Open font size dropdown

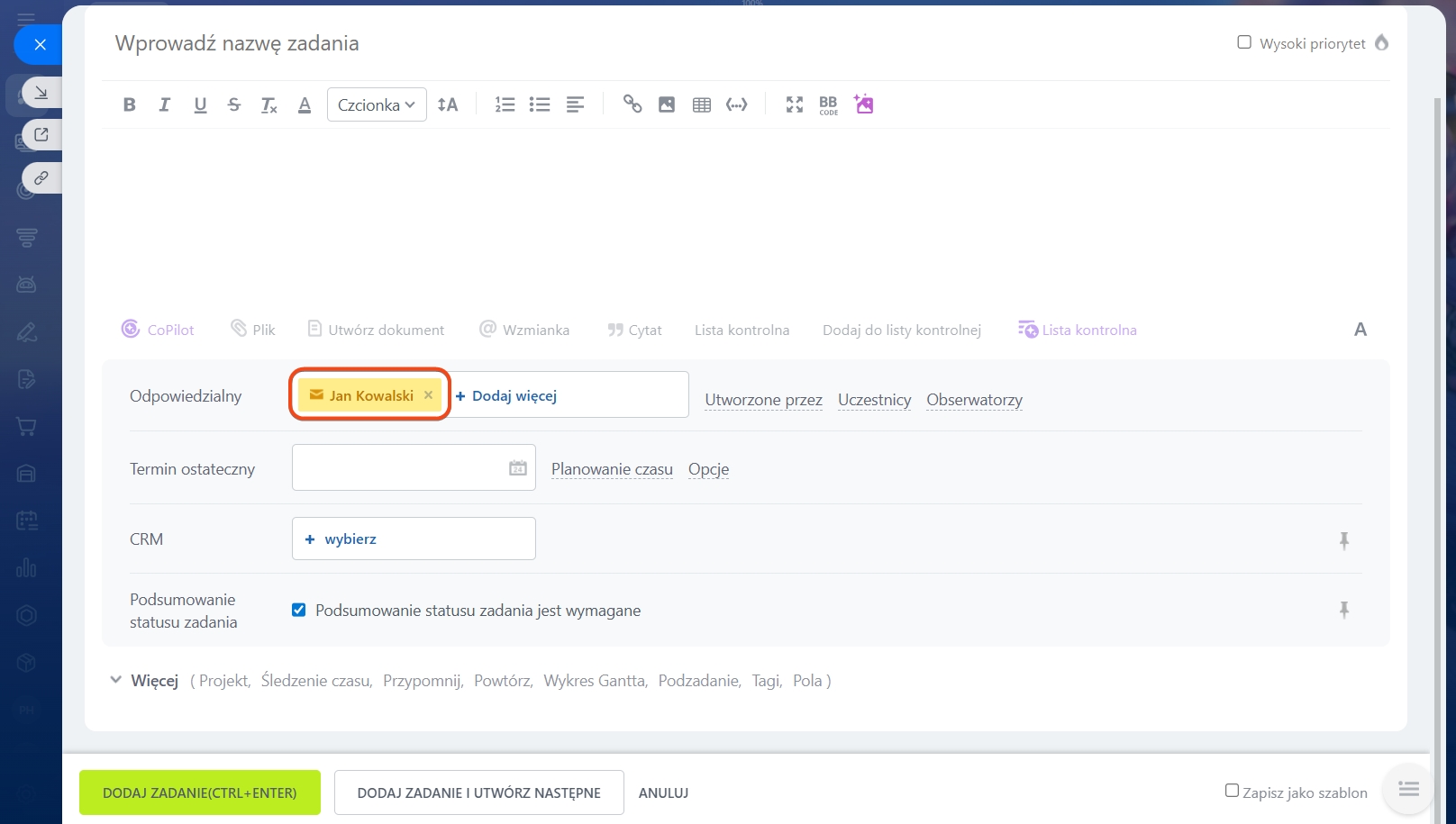click(448, 104)
